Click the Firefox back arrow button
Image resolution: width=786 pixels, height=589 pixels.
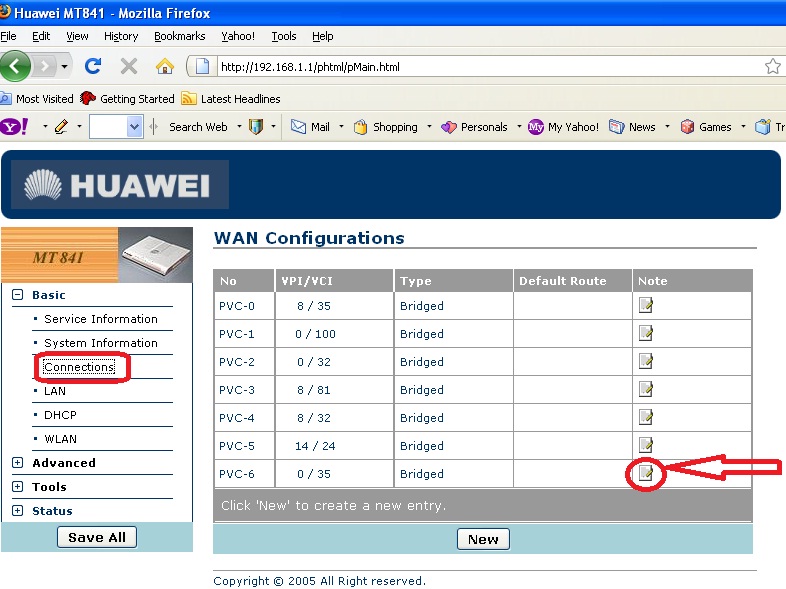15,66
